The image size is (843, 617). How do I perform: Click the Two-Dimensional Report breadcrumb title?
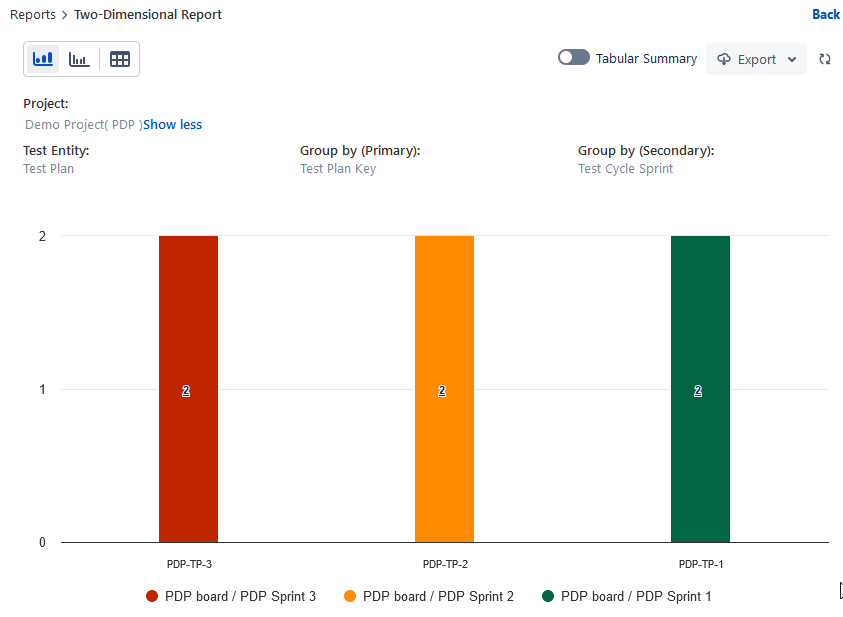(148, 15)
